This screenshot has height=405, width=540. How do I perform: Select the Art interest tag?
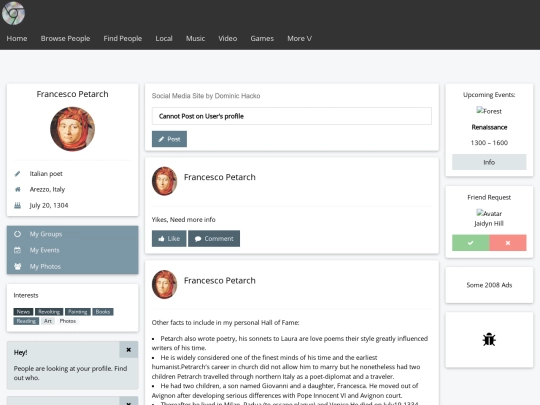click(48, 321)
